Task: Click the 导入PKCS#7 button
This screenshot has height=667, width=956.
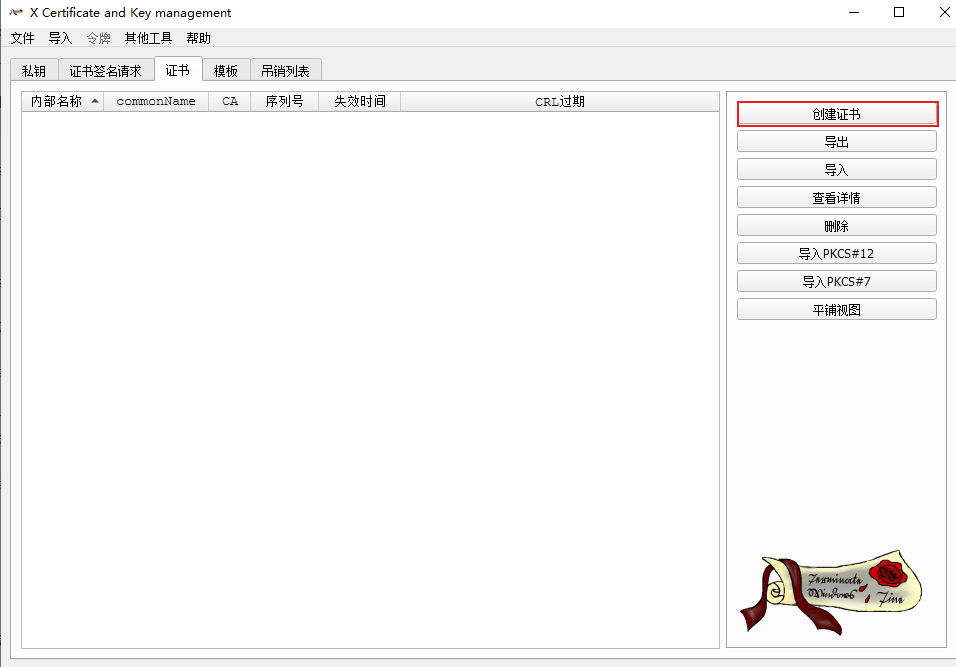Action: point(836,281)
